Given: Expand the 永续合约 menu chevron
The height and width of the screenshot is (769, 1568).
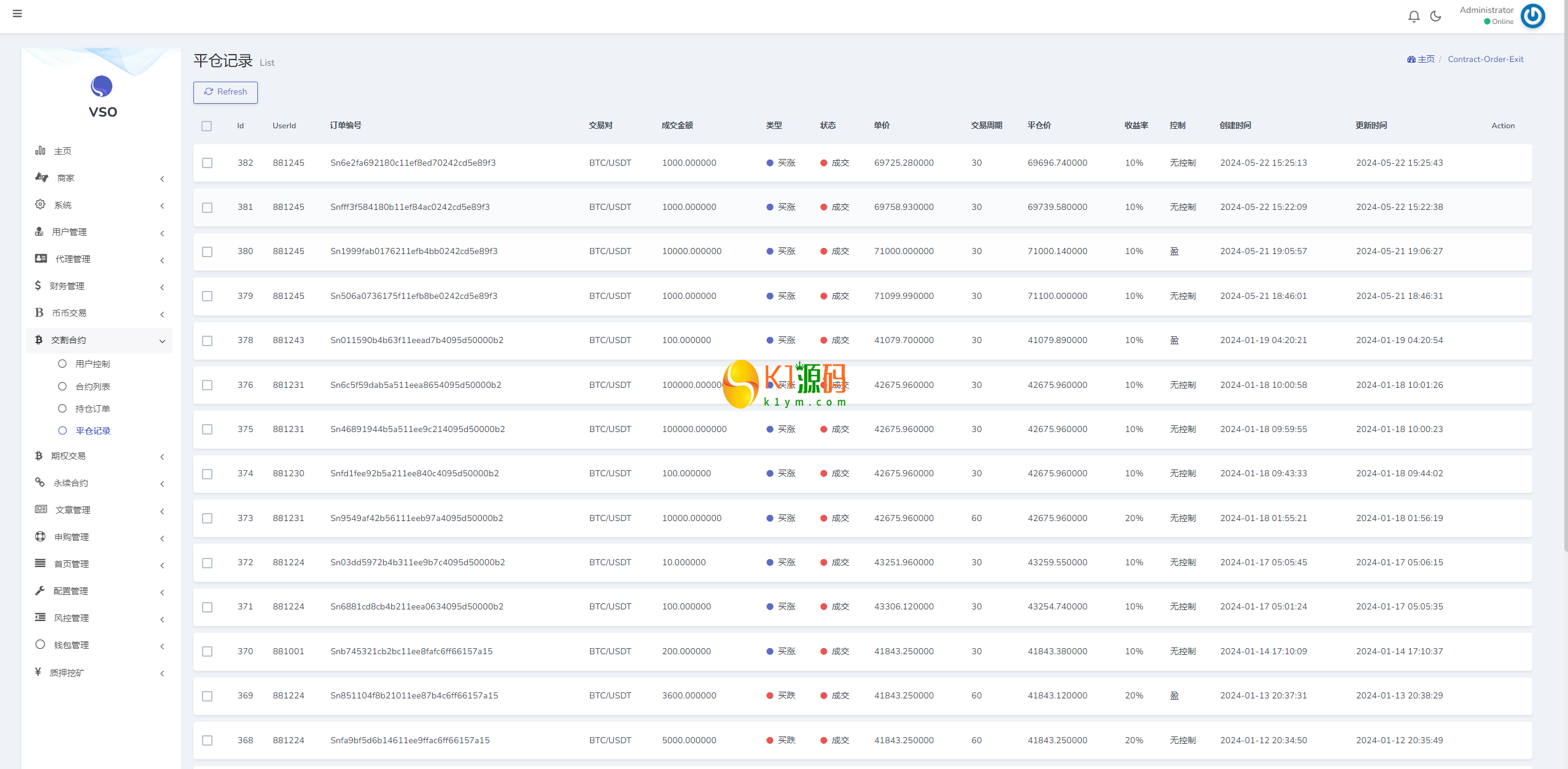Looking at the screenshot, I should coord(162,484).
